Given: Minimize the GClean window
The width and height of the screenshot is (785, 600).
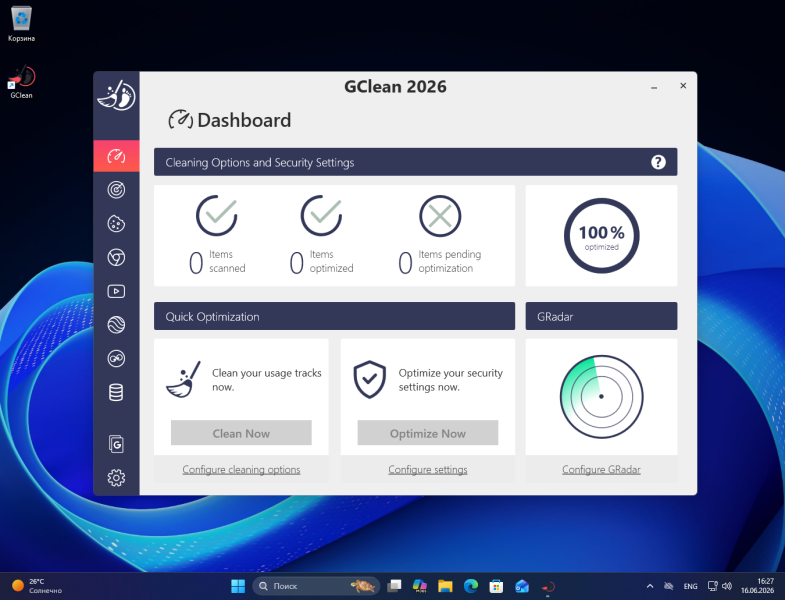Looking at the screenshot, I should coord(653,87).
